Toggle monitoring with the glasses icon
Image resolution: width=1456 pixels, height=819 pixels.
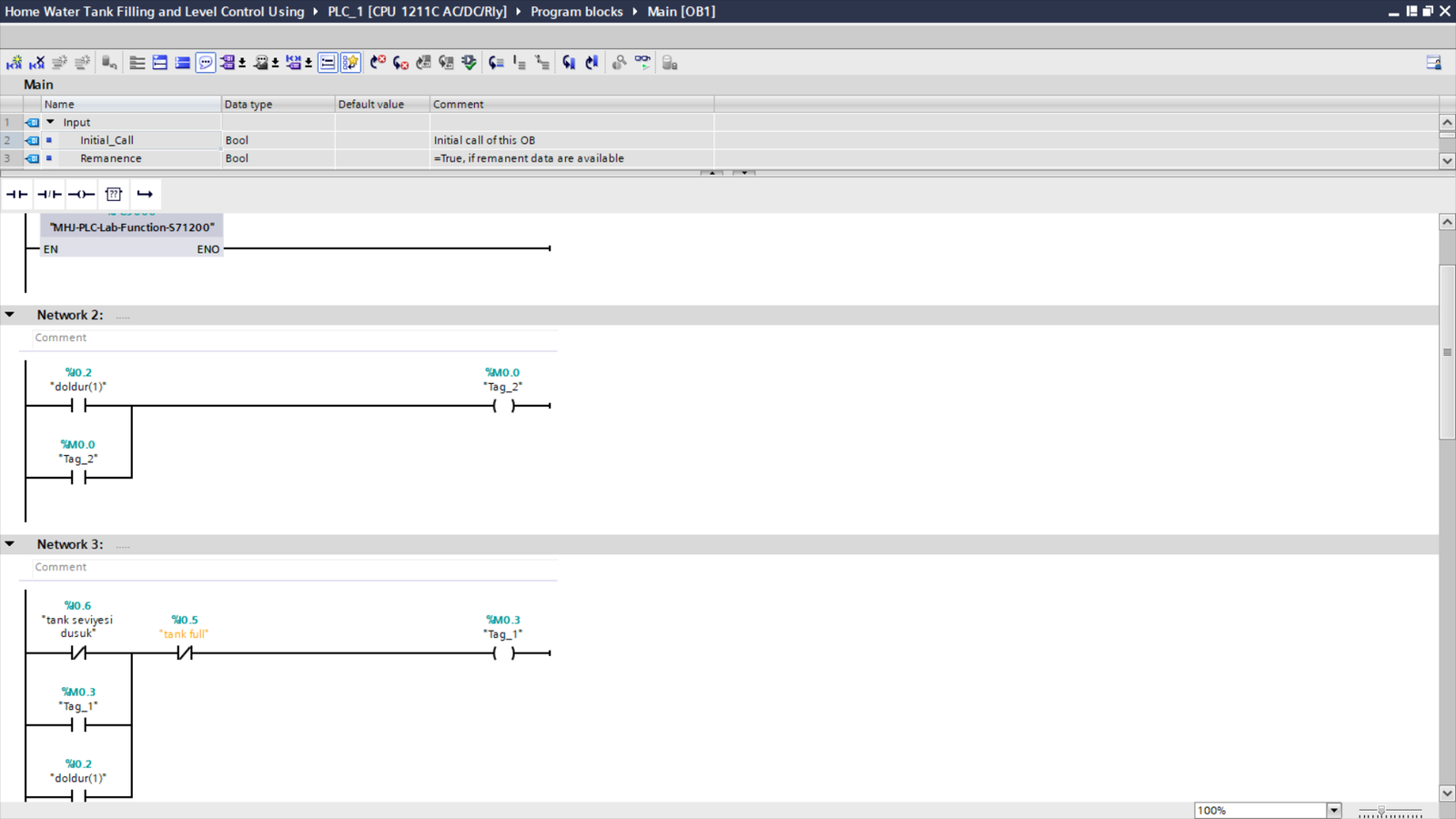(x=642, y=63)
